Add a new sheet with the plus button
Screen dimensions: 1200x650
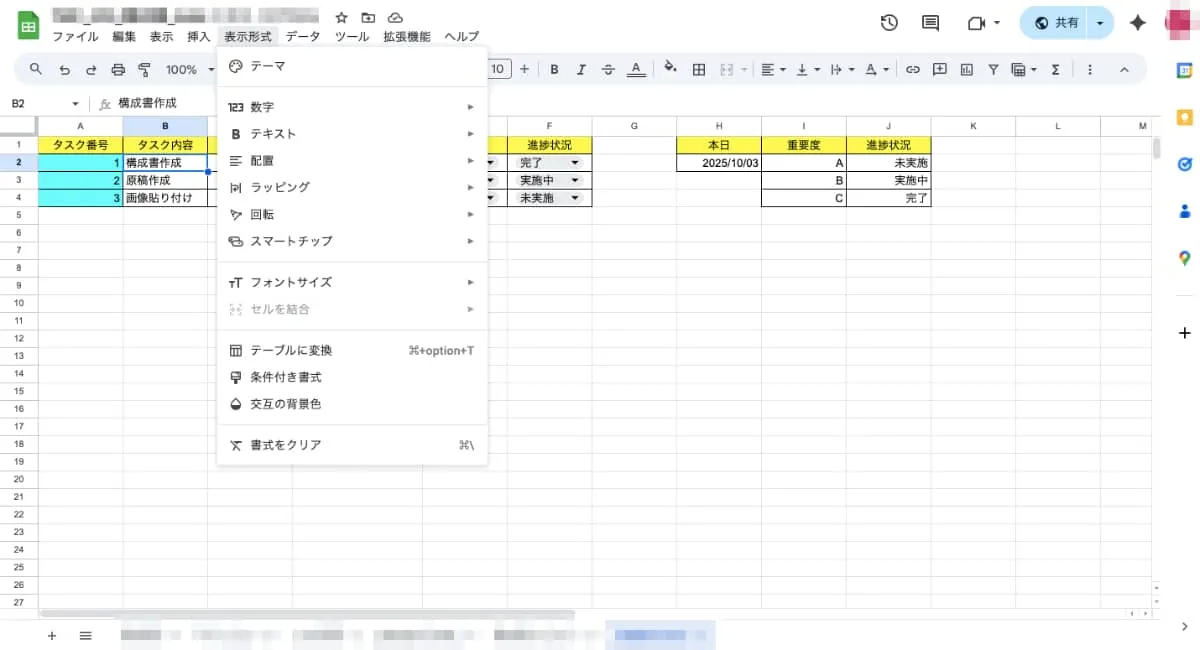[x=52, y=635]
